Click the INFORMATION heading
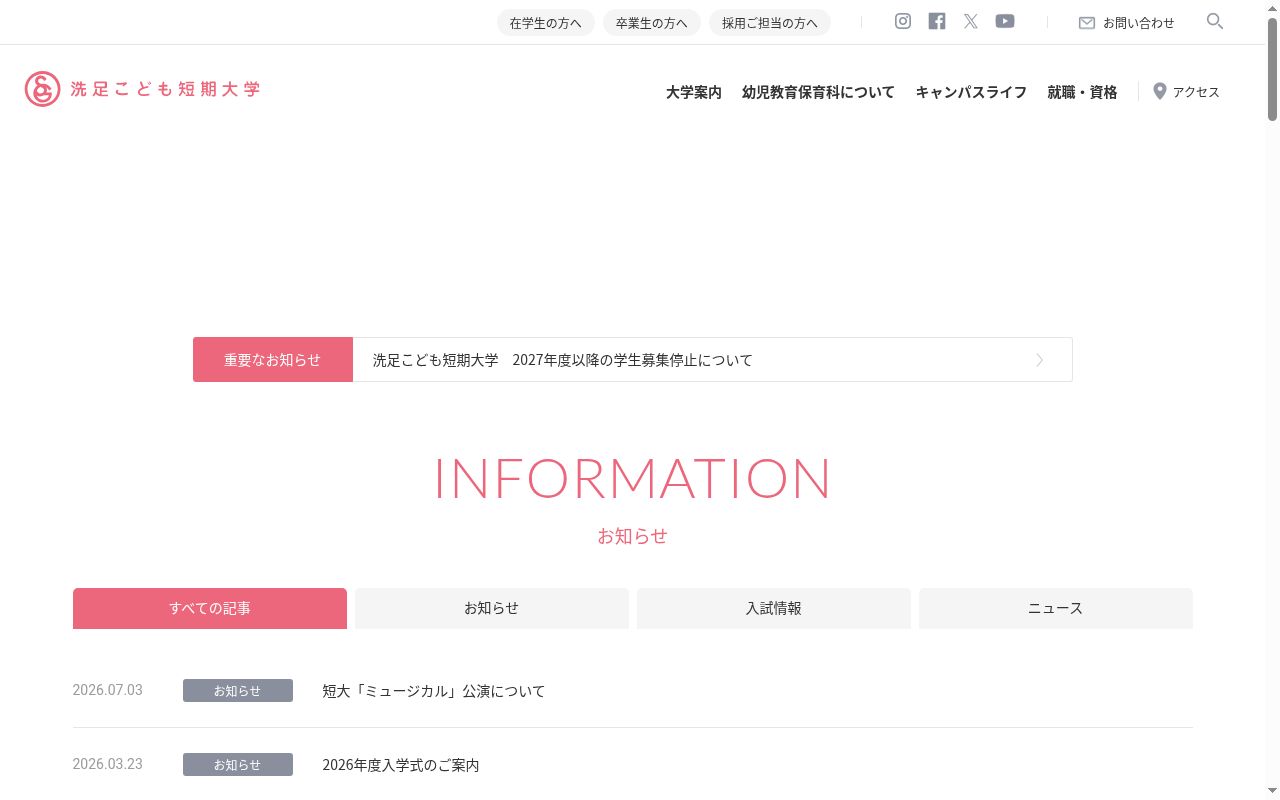The height and width of the screenshot is (800, 1280). (632, 478)
